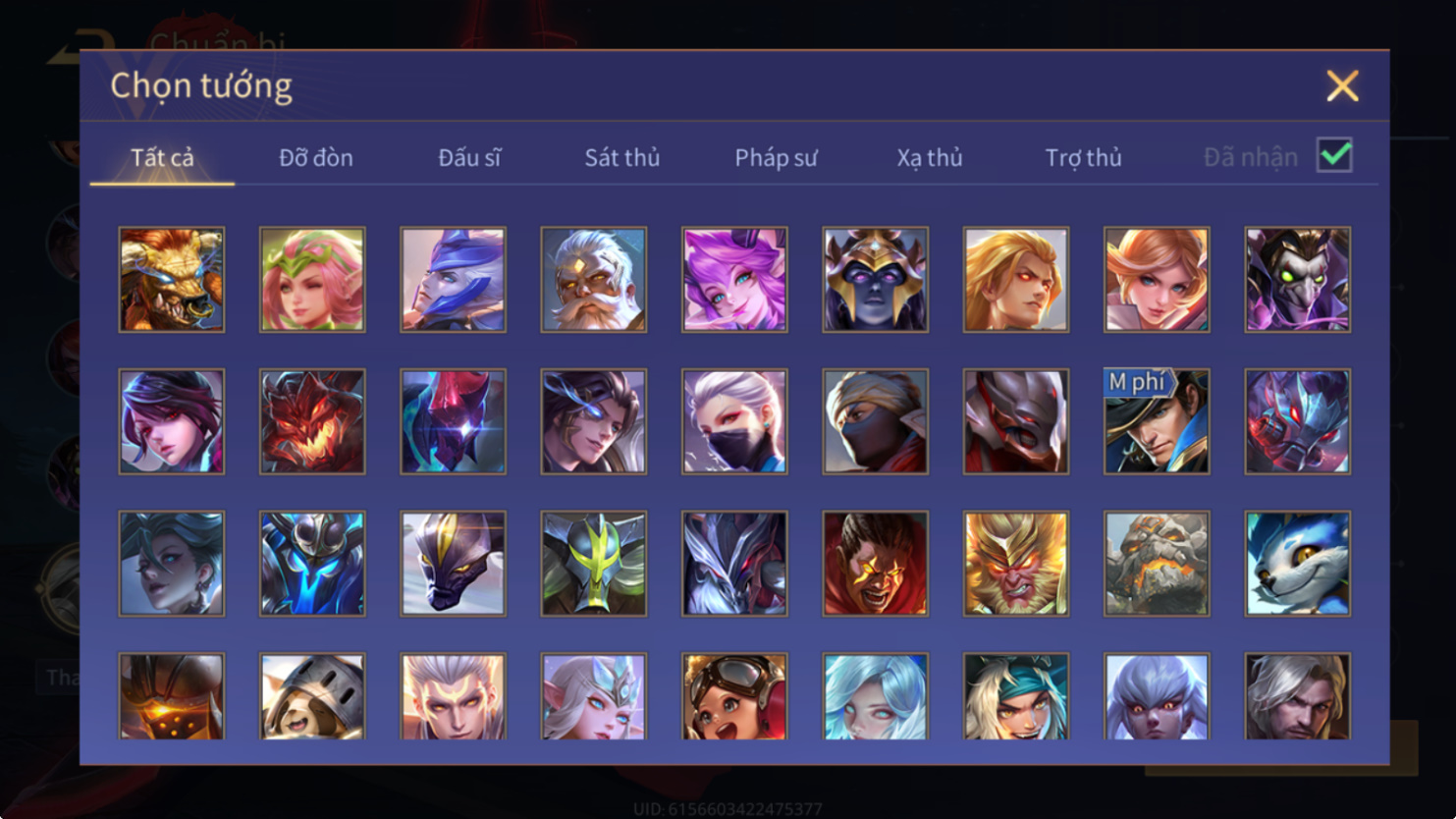
Task: Pick the pink-haired hero with green leaf crown
Action: [312, 280]
